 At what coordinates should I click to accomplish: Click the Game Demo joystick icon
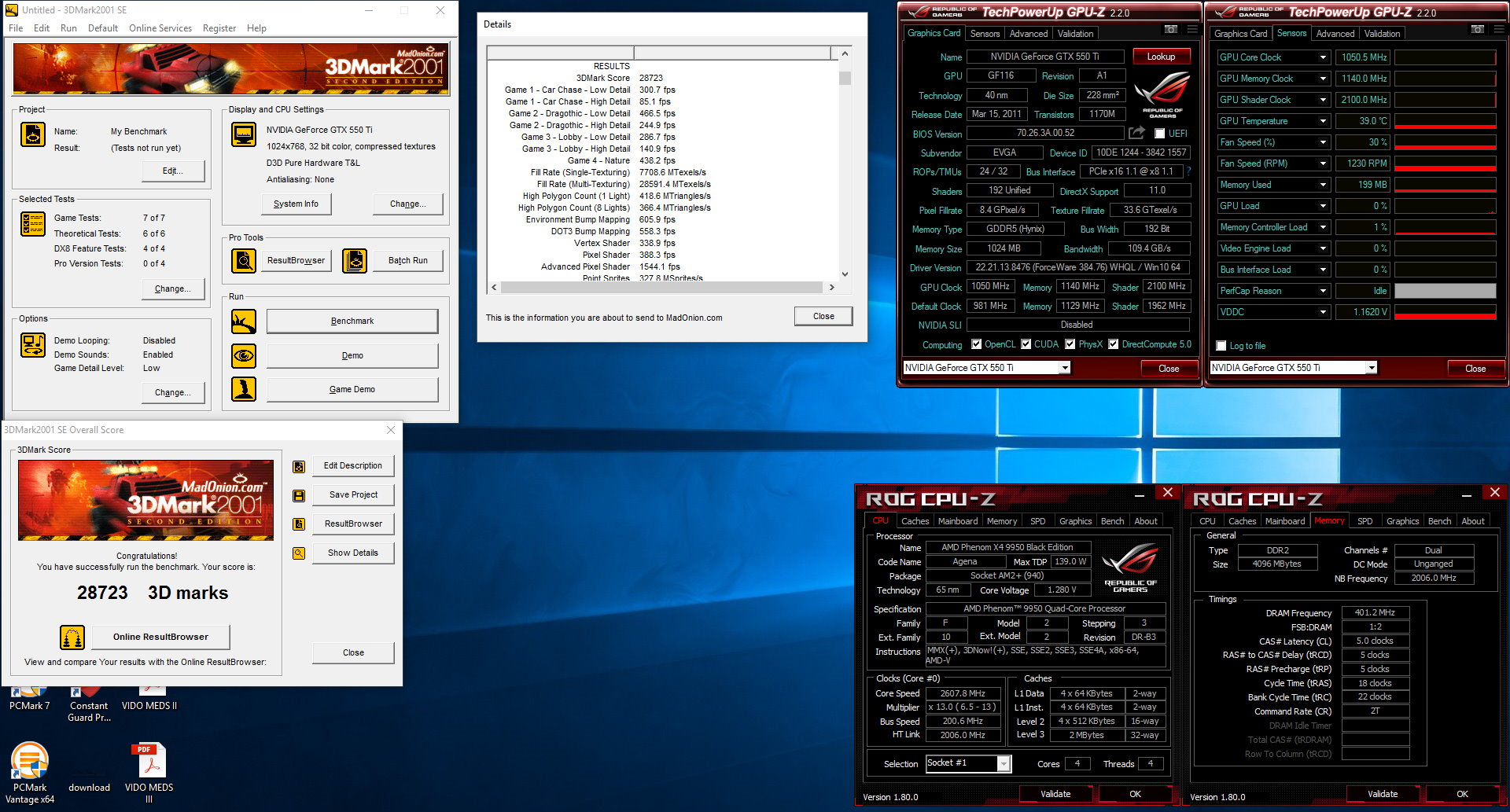[244, 389]
